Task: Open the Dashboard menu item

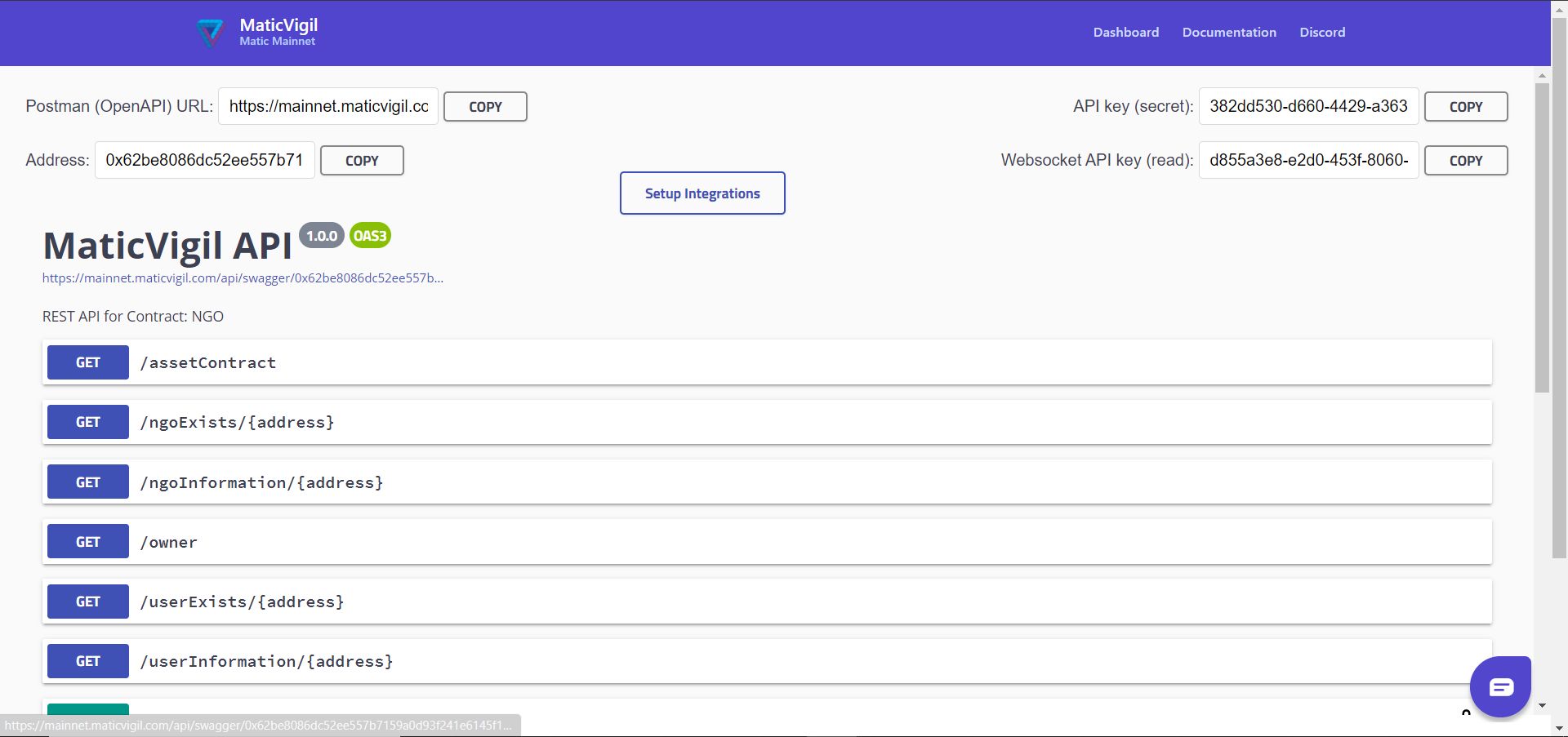Action: (1125, 33)
